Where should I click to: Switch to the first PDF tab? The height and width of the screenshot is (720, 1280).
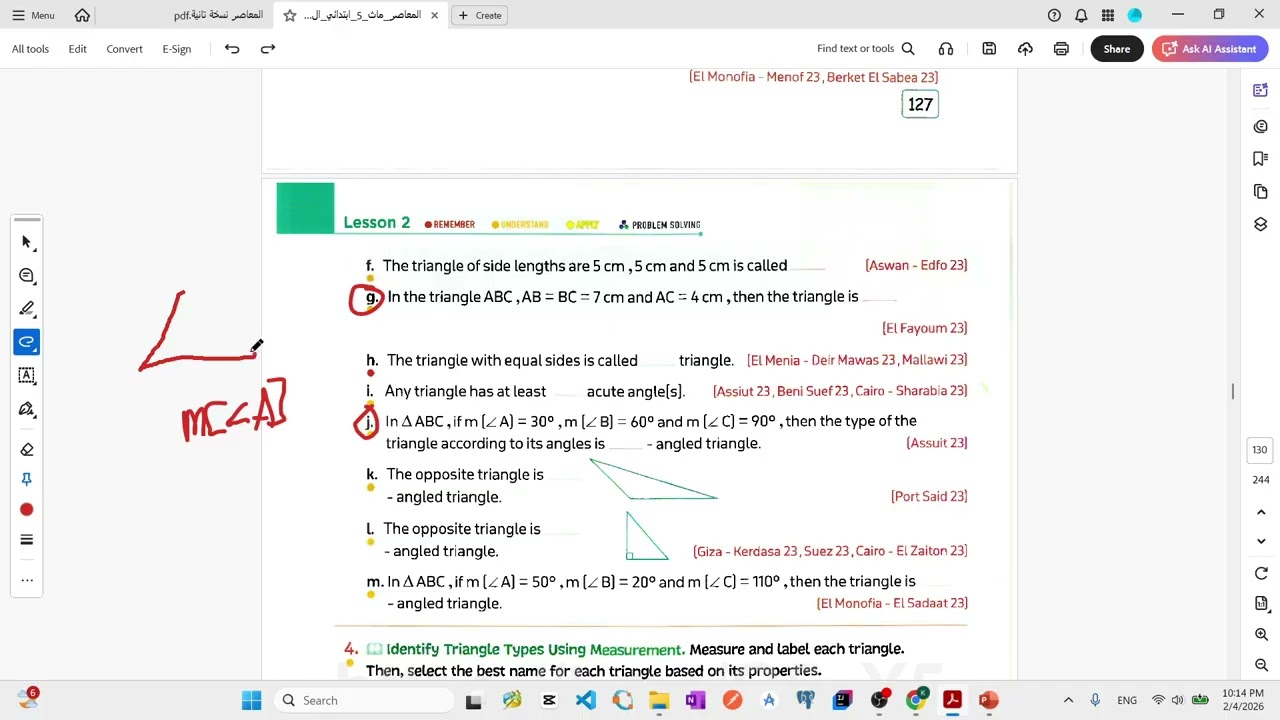coord(216,15)
